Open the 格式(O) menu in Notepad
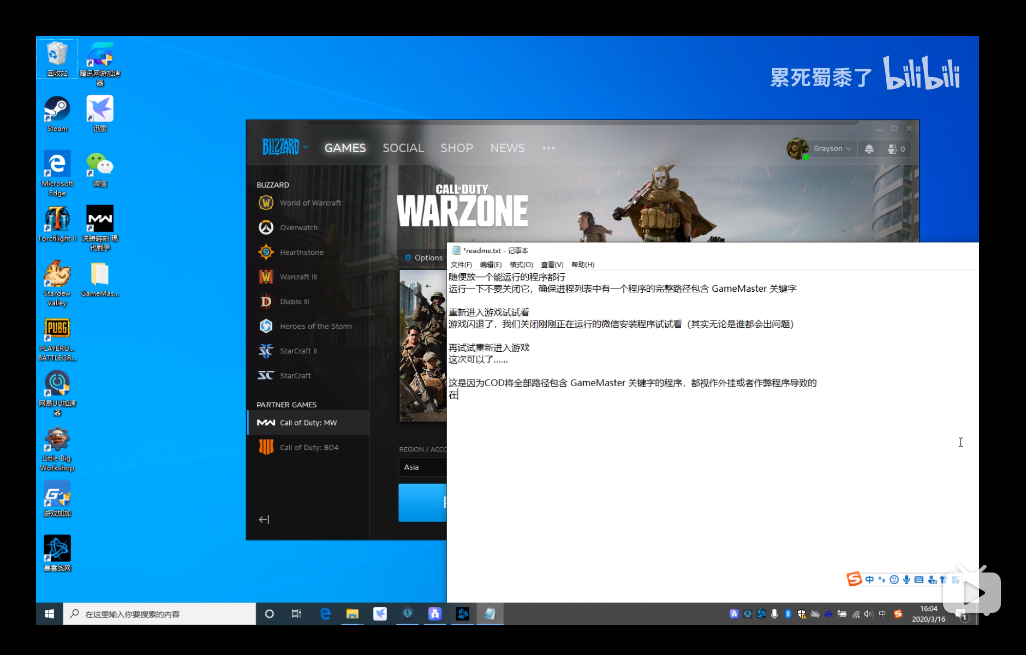This screenshot has height=655, width=1026. (521, 265)
